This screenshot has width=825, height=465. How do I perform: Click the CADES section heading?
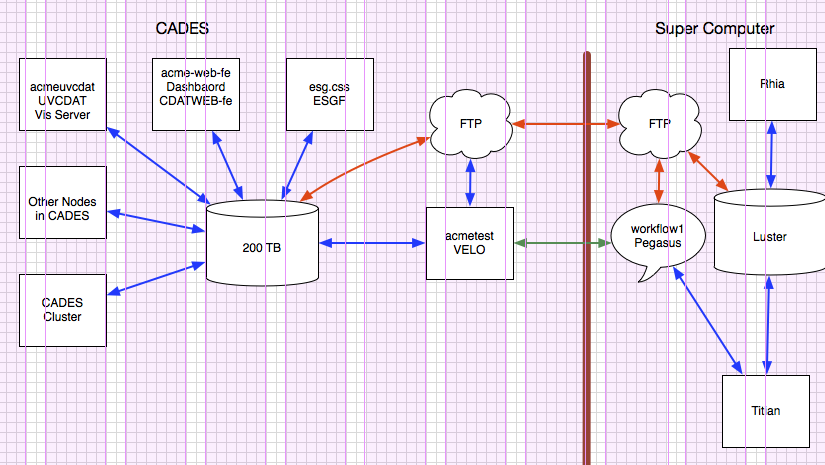(182, 28)
